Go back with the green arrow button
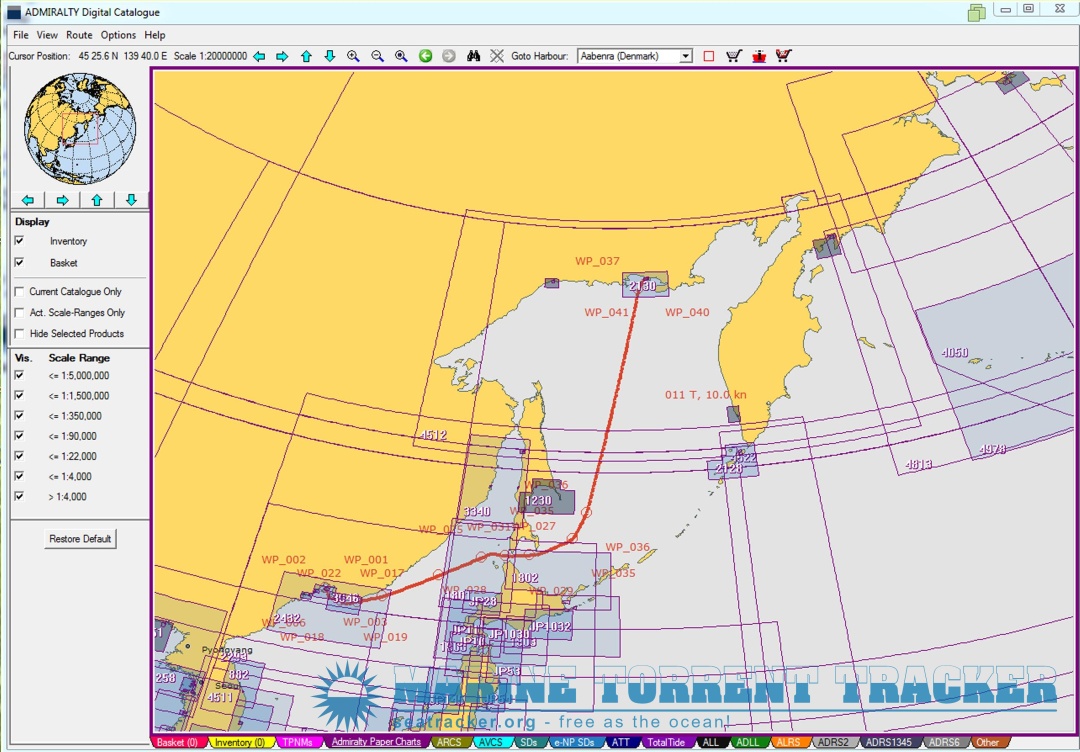 pos(426,56)
